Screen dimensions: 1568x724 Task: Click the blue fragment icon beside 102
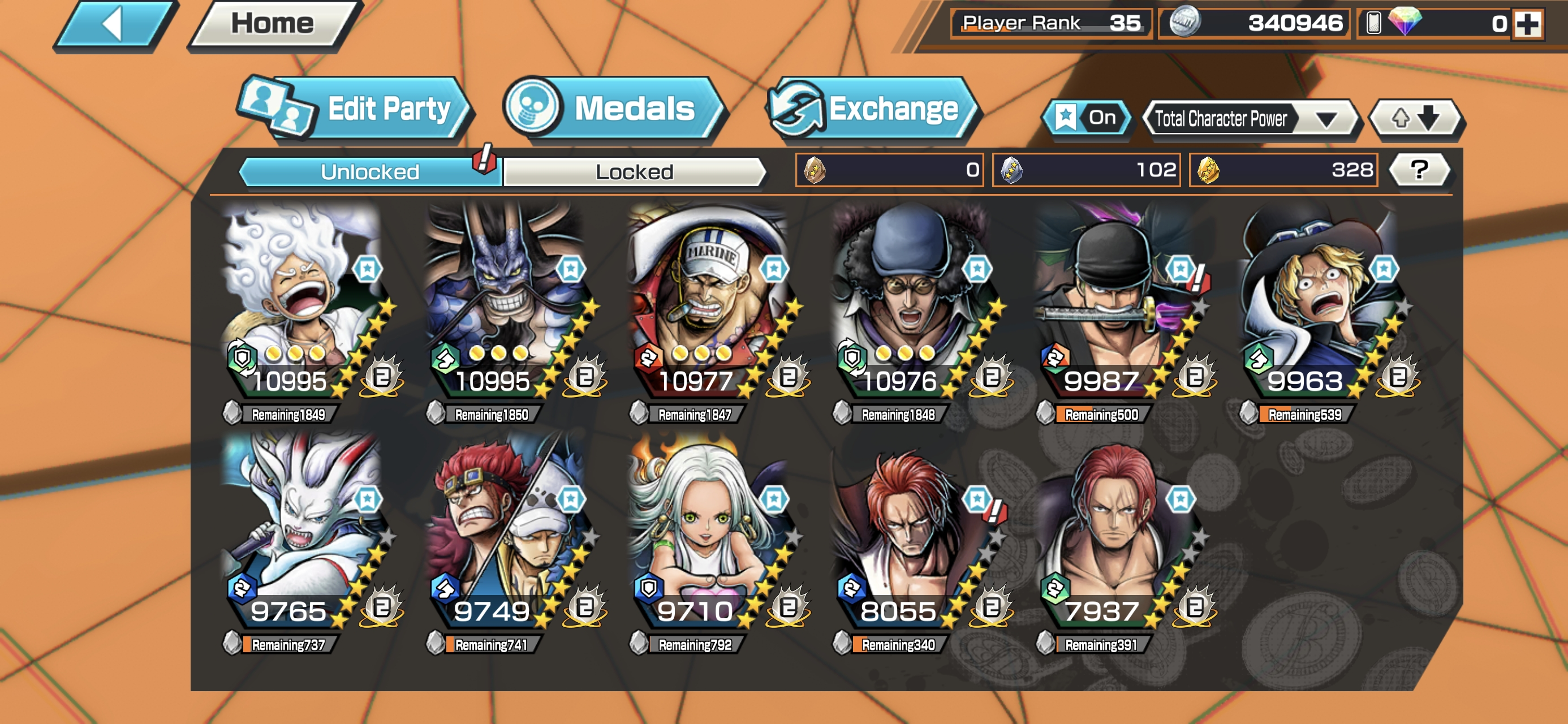pos(1011,170)
